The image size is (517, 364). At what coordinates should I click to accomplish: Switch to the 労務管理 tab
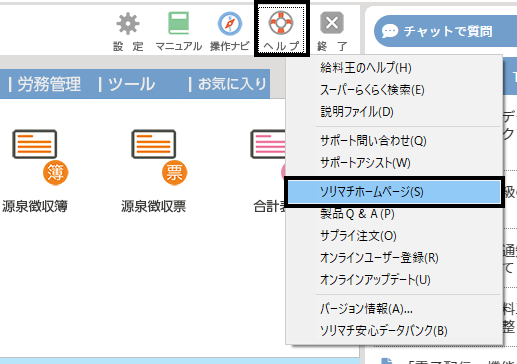45,84
